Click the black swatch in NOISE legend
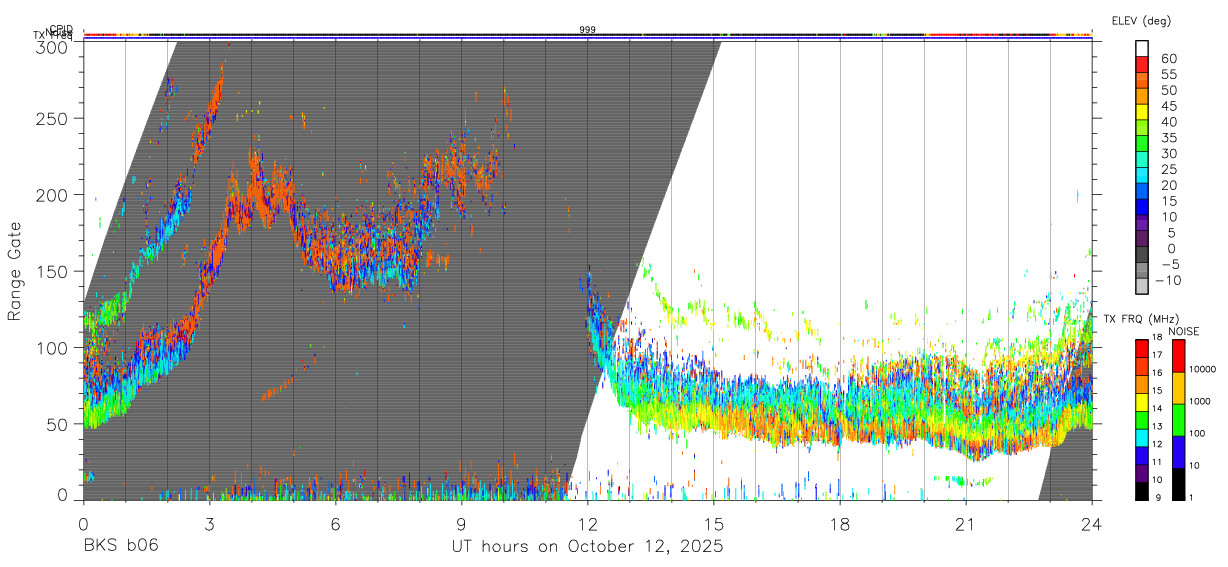 tap(1178, 484)
